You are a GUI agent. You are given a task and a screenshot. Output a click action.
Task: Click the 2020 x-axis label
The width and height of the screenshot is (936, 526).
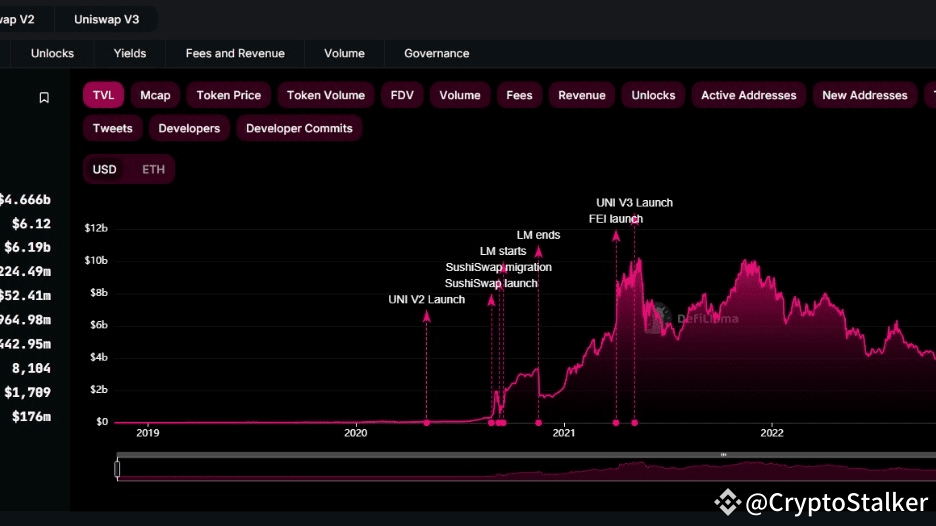[x=356, y=433]
